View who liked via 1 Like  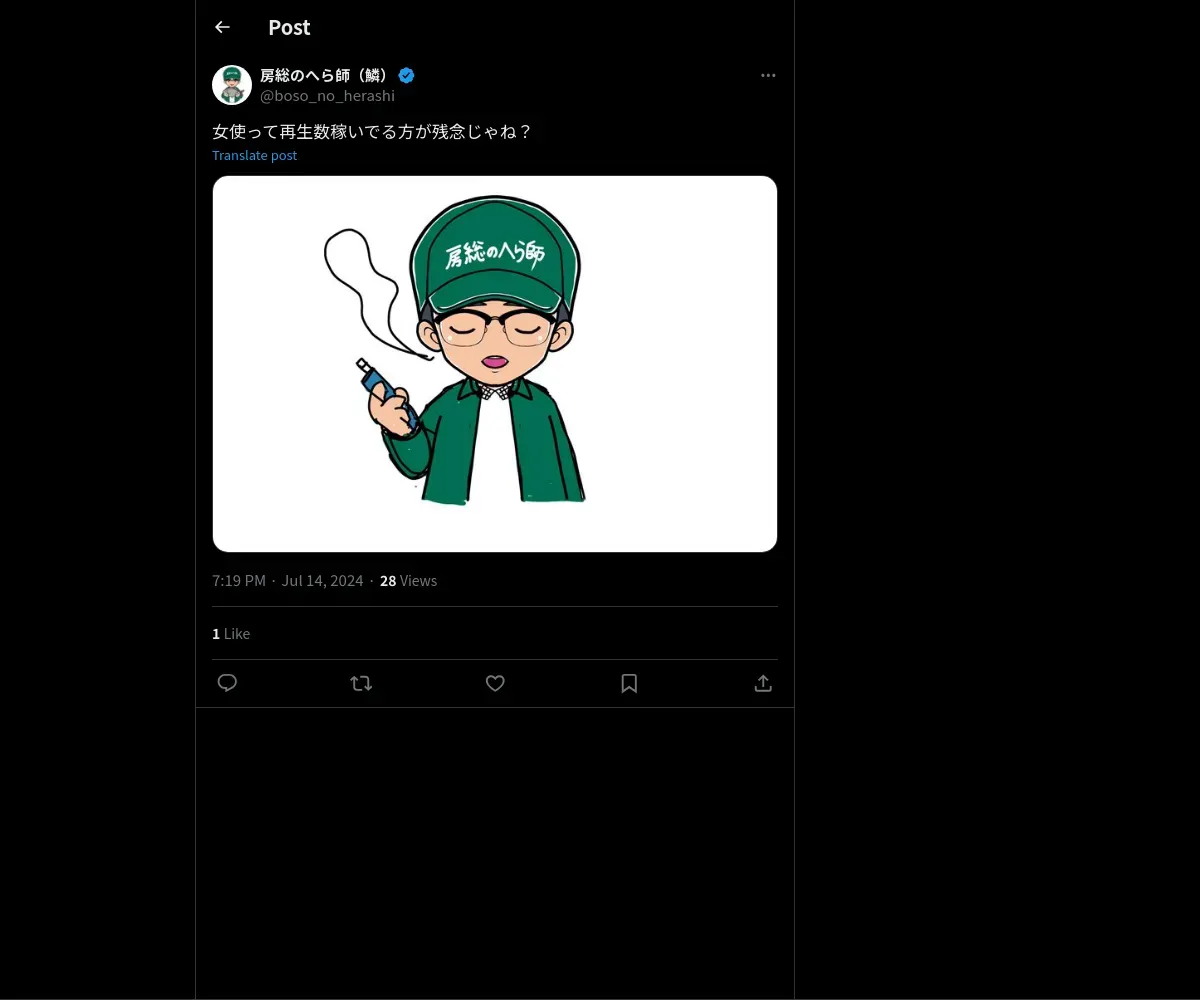(x=231, y=634)
